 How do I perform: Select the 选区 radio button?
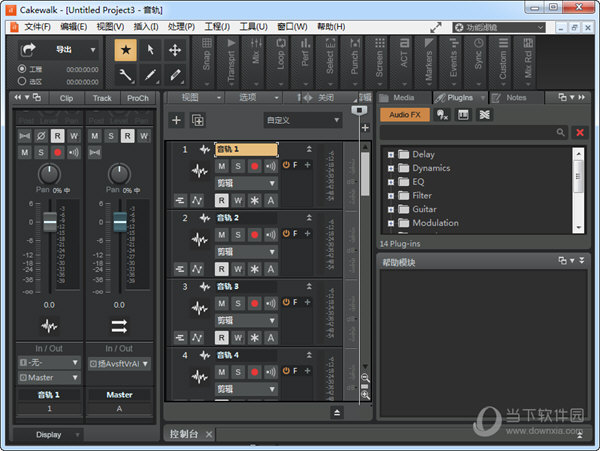tap(22, 81)
